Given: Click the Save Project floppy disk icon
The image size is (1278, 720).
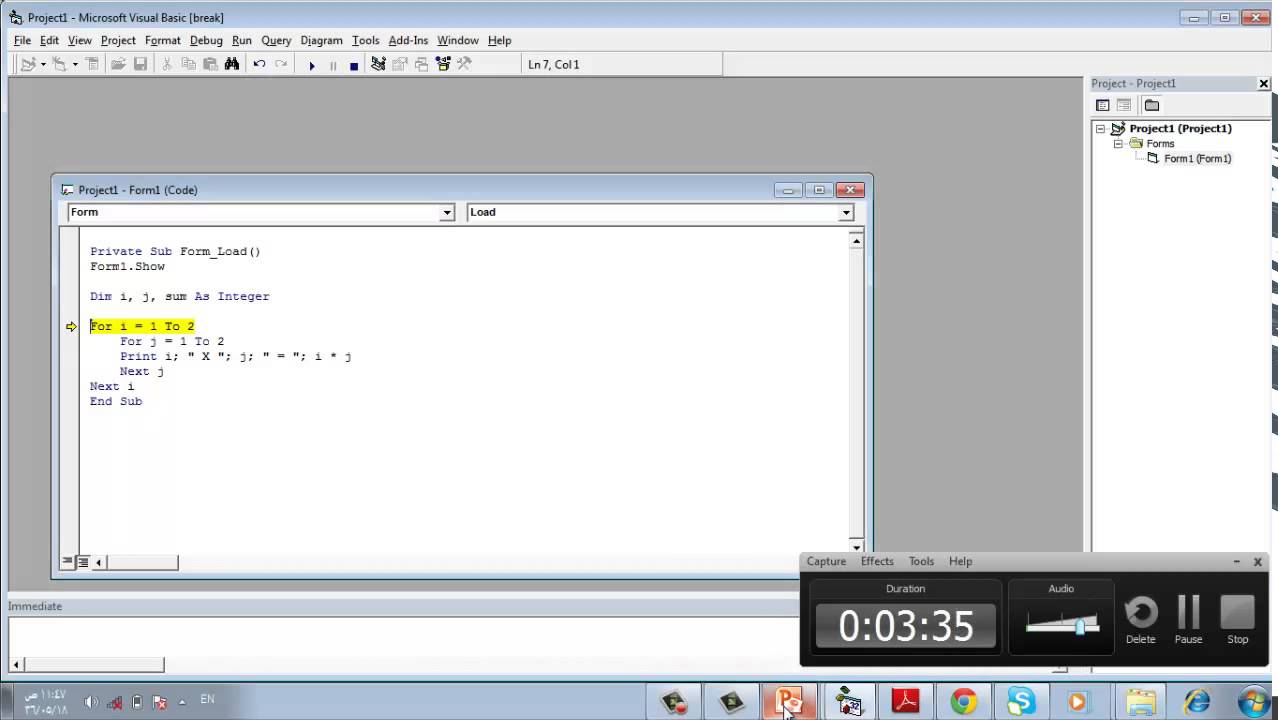Looking at the screenshot, I should point(140,64).
